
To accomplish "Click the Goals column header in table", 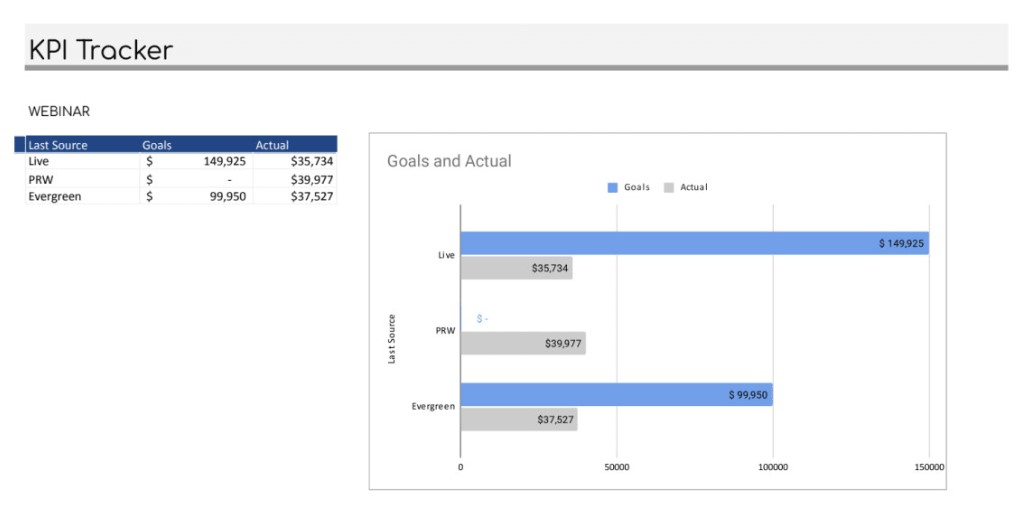I will tap(157, 145).
